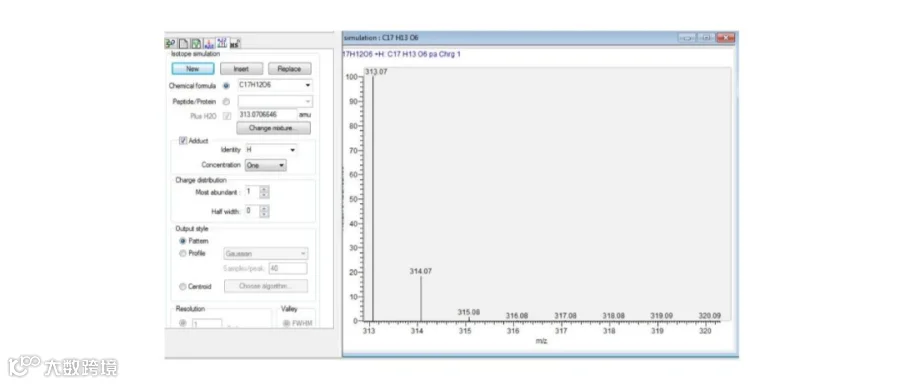
Task: Click the Choose algorithm button
Action: pyautogui.click(x=266, y=286)
